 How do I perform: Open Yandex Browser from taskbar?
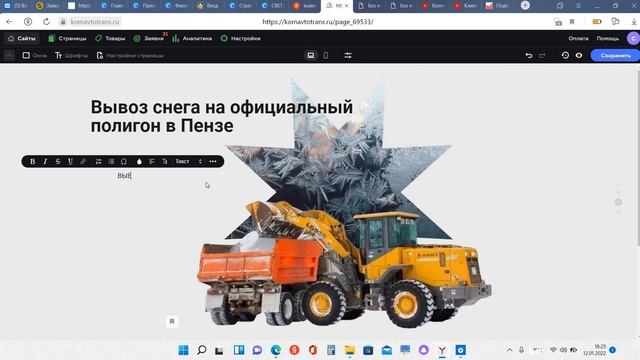pos(442,350)
